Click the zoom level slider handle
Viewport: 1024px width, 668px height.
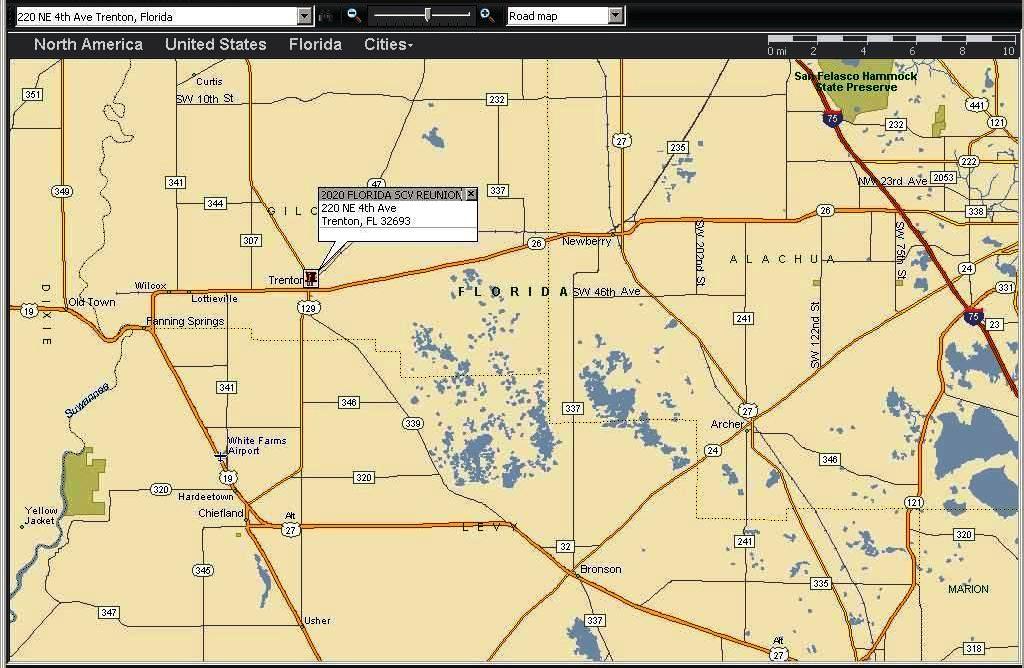pos(428,15)
